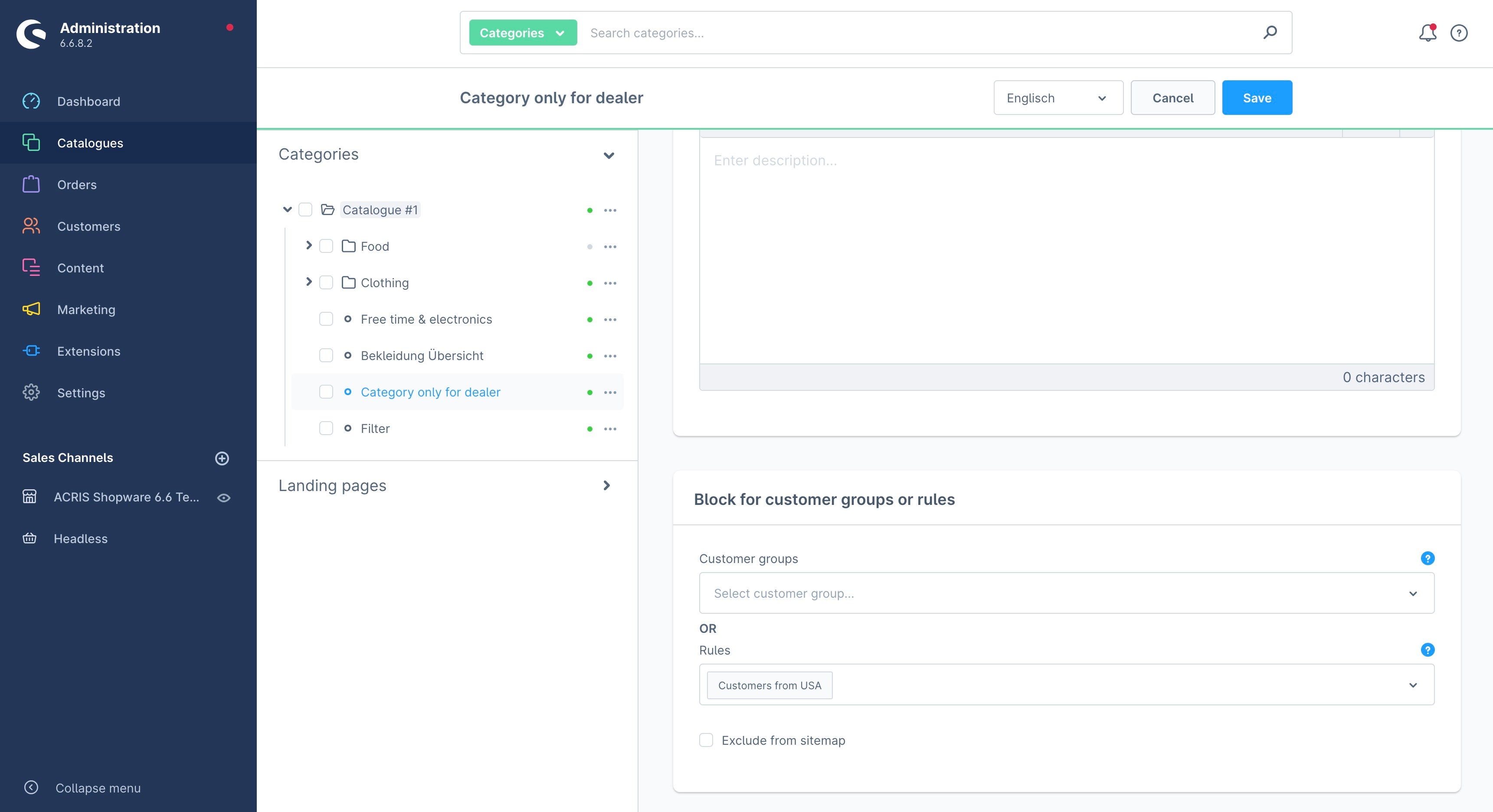Check the Clothing category checkbox

tap(326, 283)
